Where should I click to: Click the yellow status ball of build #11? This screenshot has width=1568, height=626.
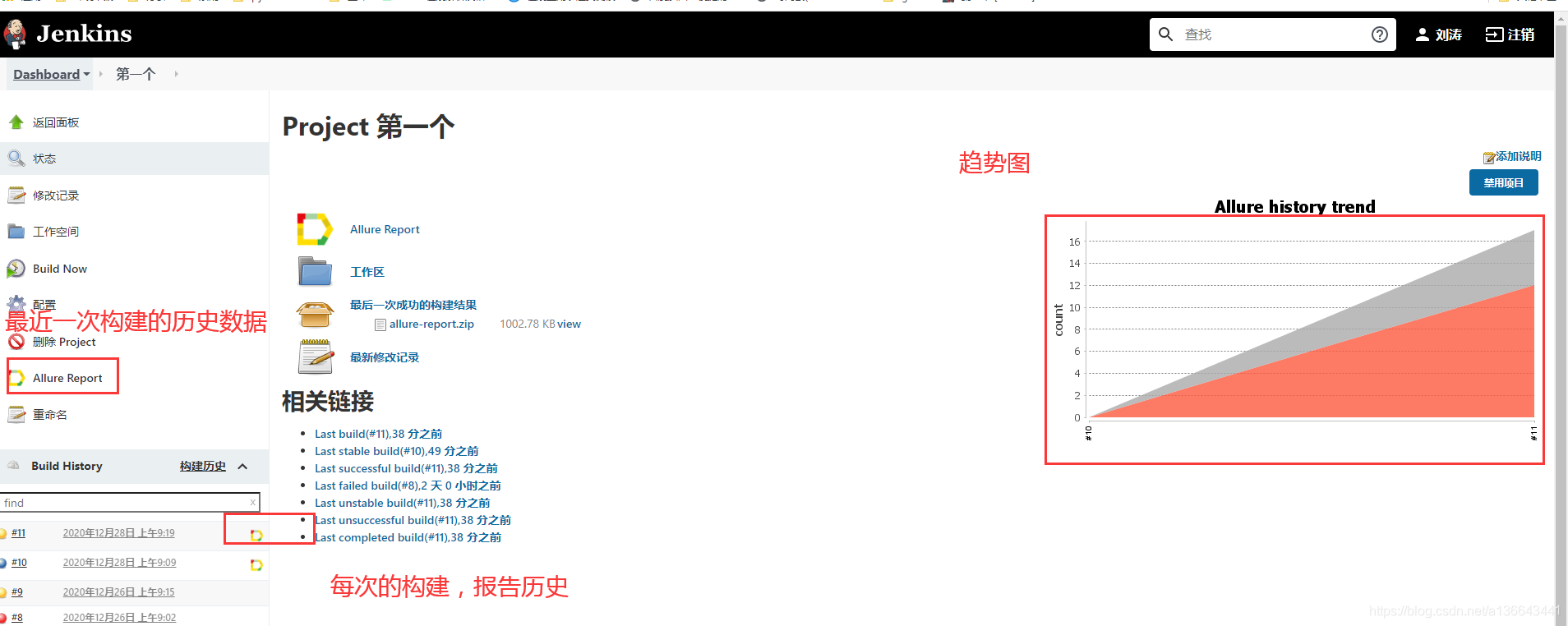(3, 533)
